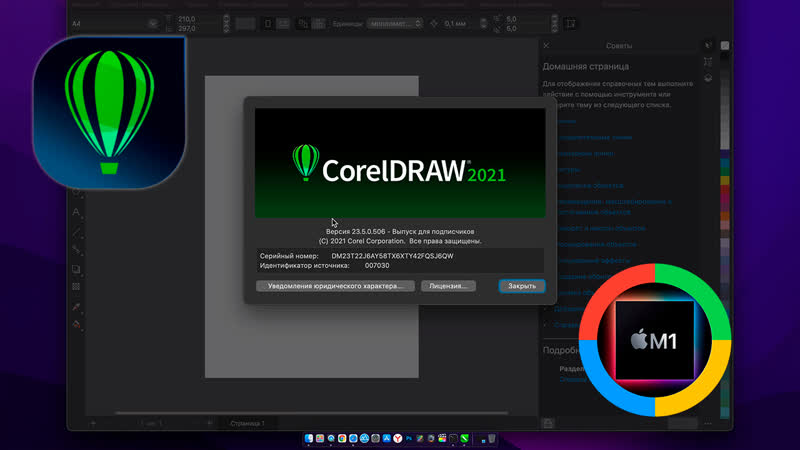The image size is (800, 450).
Task: Click the no-color swatch atop the palette
Action: pyautogui.click(x=725, y=45)
